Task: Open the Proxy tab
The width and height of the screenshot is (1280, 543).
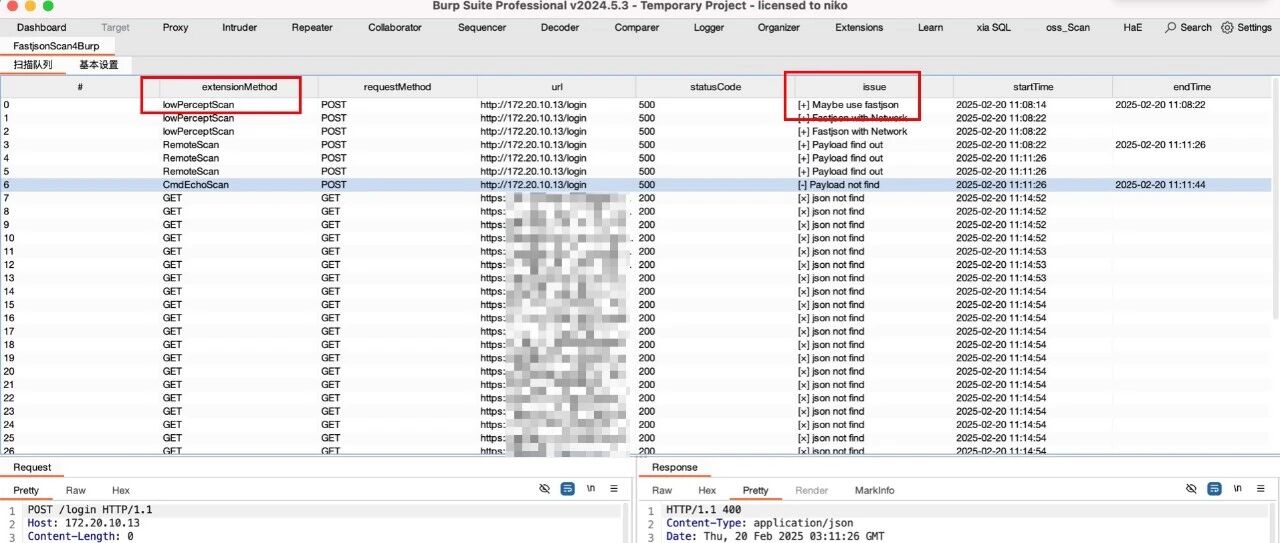Action: (175, 28)
